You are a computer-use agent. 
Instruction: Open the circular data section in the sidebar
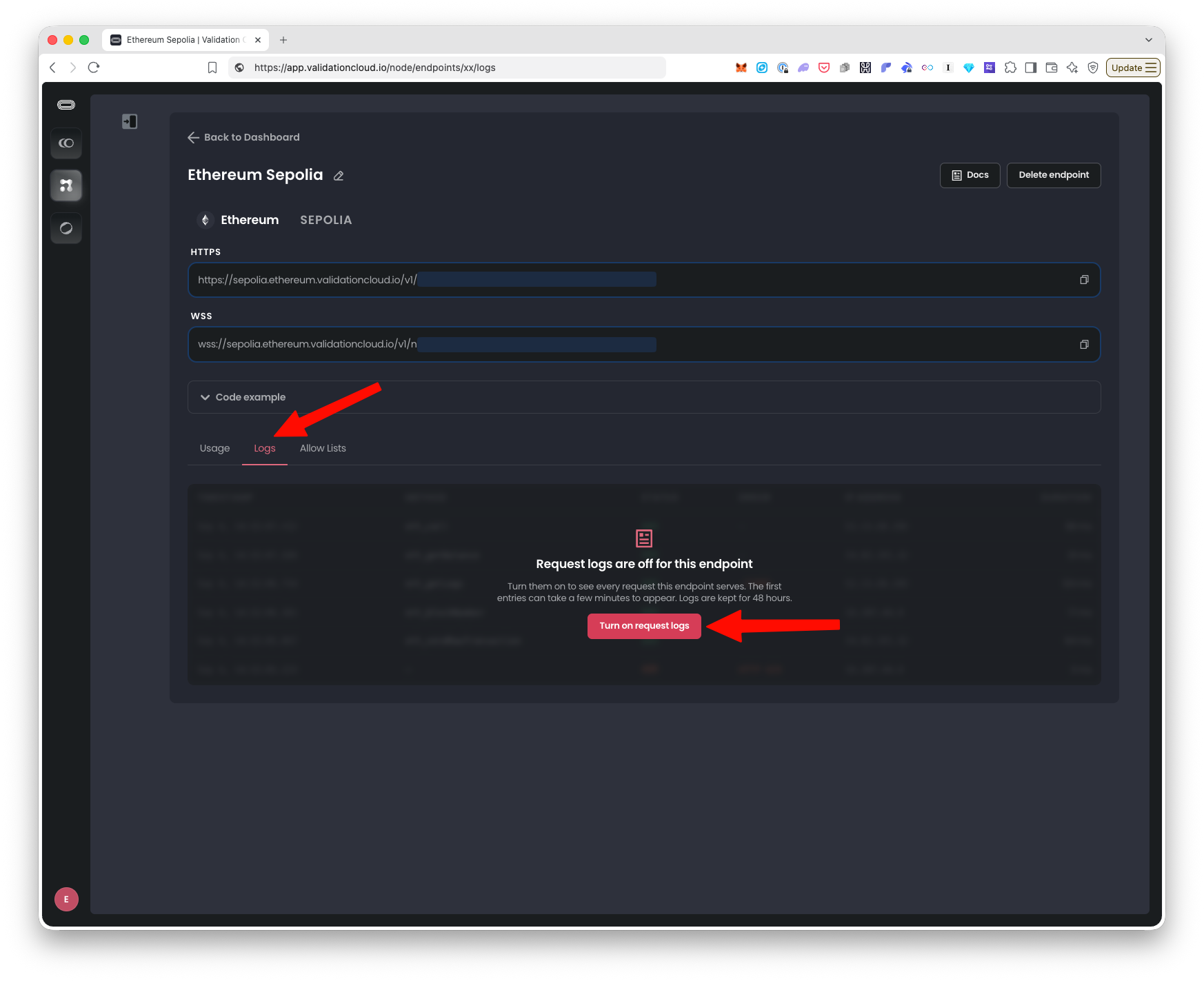(x=66, y=228)
